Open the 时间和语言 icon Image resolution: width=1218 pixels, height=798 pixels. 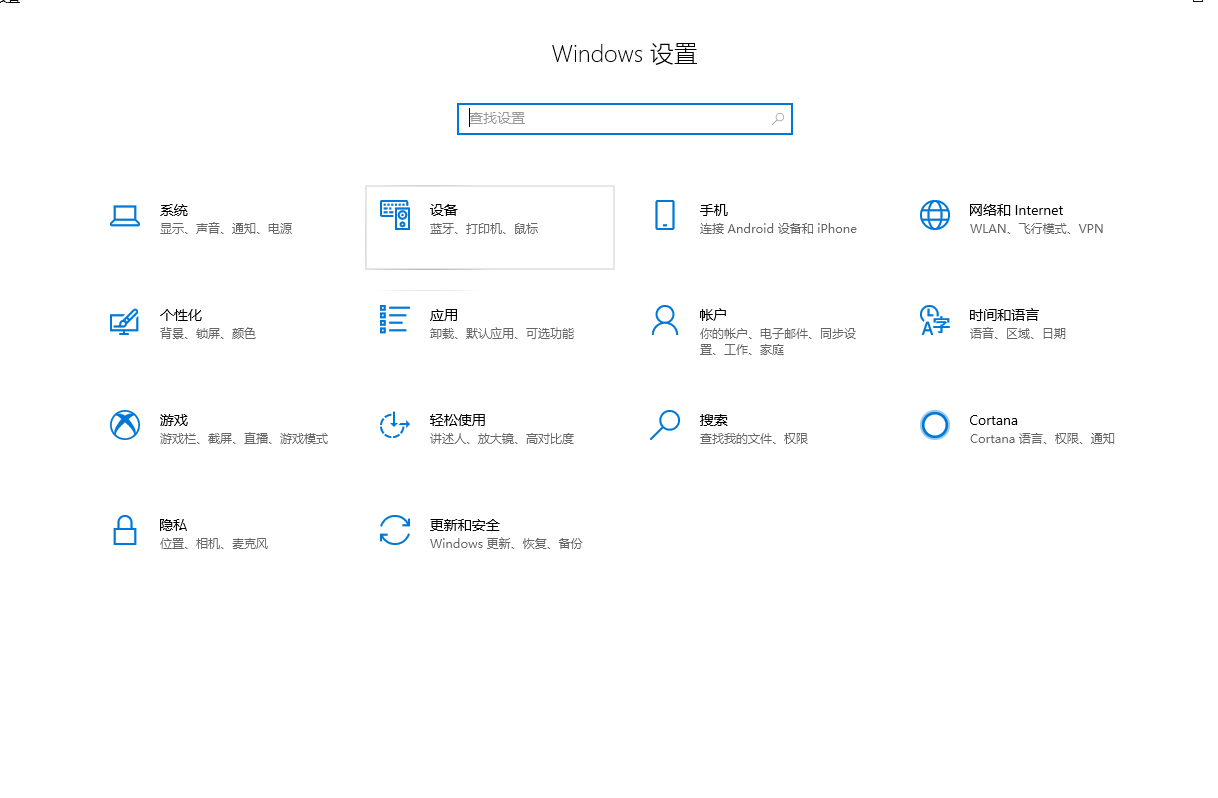coord(934,321)
